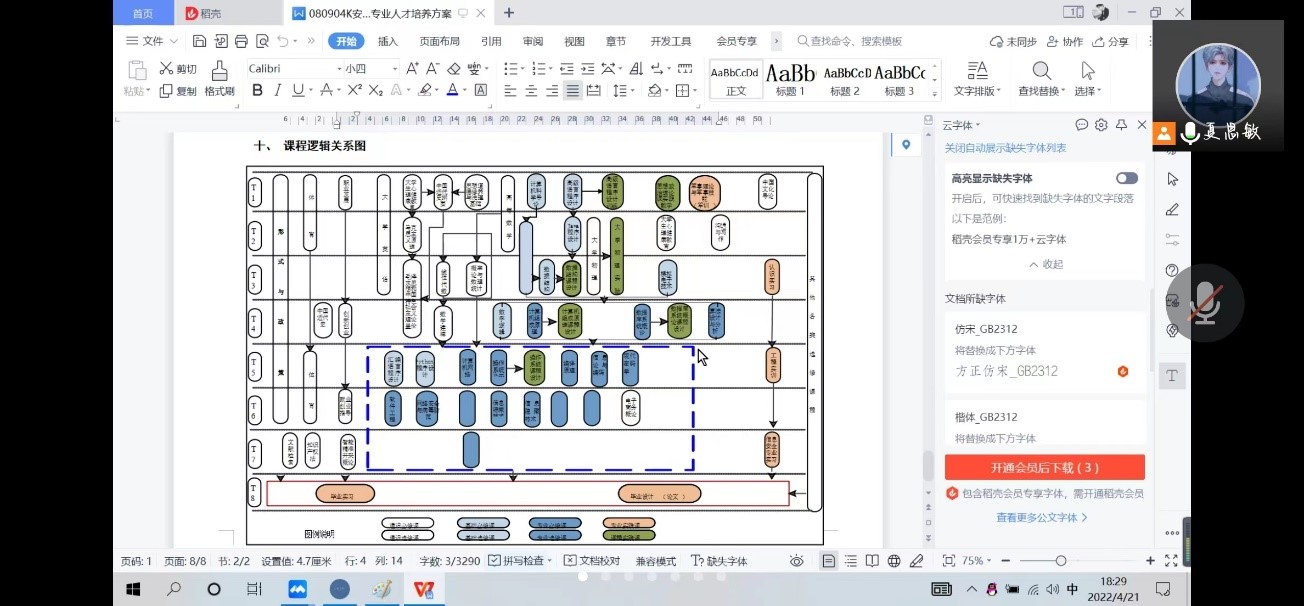Click the superscript X² icon

354,90
